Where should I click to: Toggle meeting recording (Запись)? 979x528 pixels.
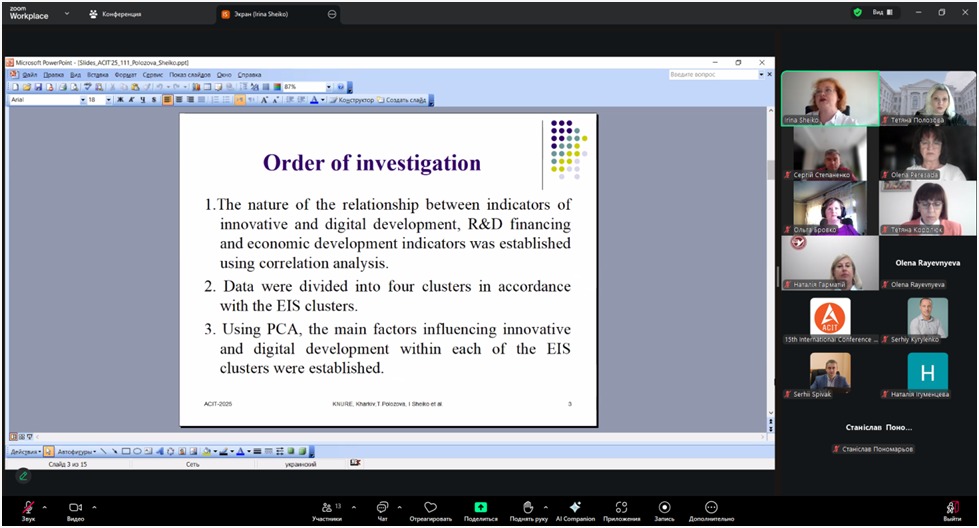point(664,508)
